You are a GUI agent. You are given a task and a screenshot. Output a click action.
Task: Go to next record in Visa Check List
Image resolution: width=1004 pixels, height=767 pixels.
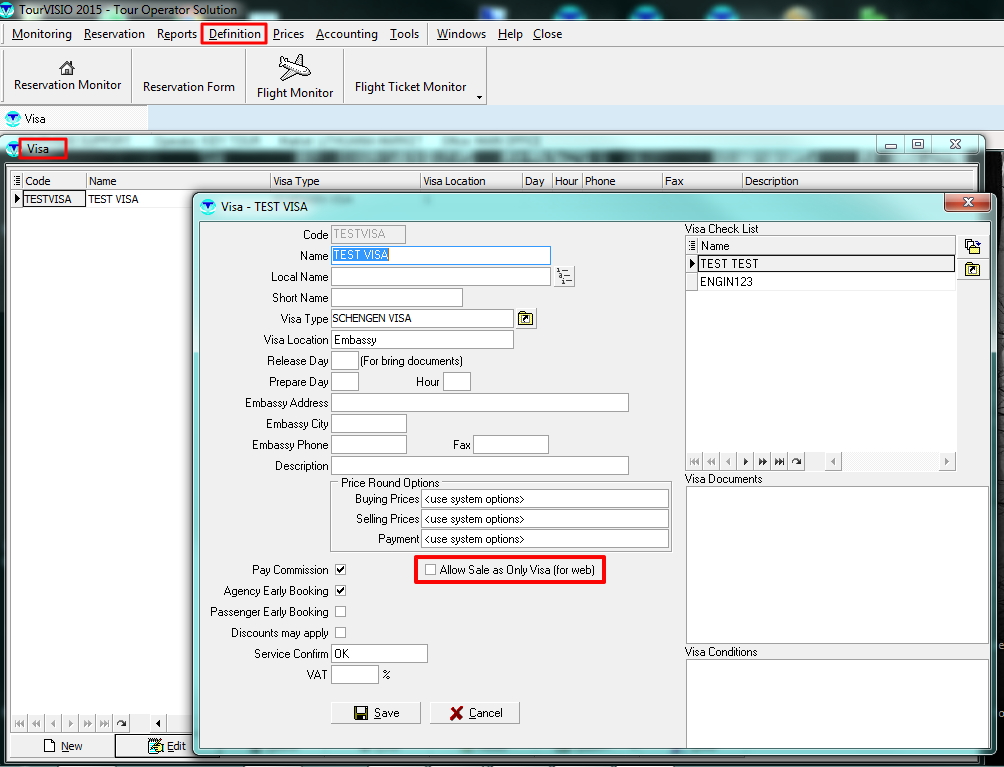745,462
